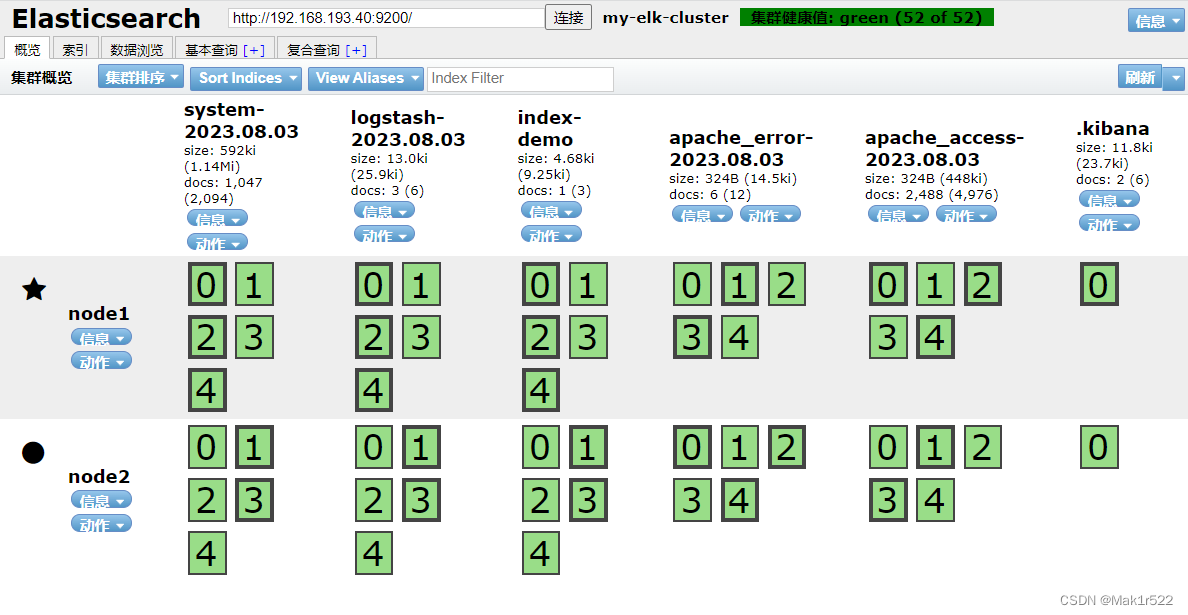
Task: Open 信息 dropdown for apache_access-2023.08.03
Action: point(898,214)
